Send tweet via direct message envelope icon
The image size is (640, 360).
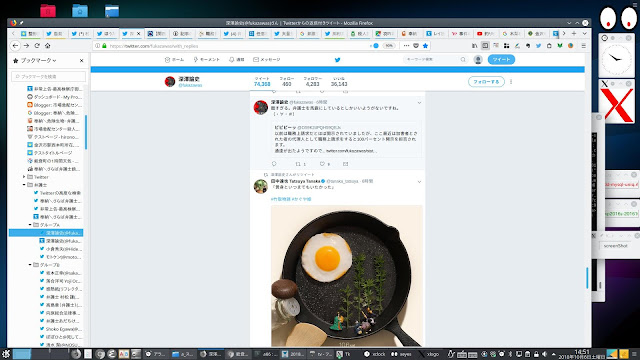[346, 164]
